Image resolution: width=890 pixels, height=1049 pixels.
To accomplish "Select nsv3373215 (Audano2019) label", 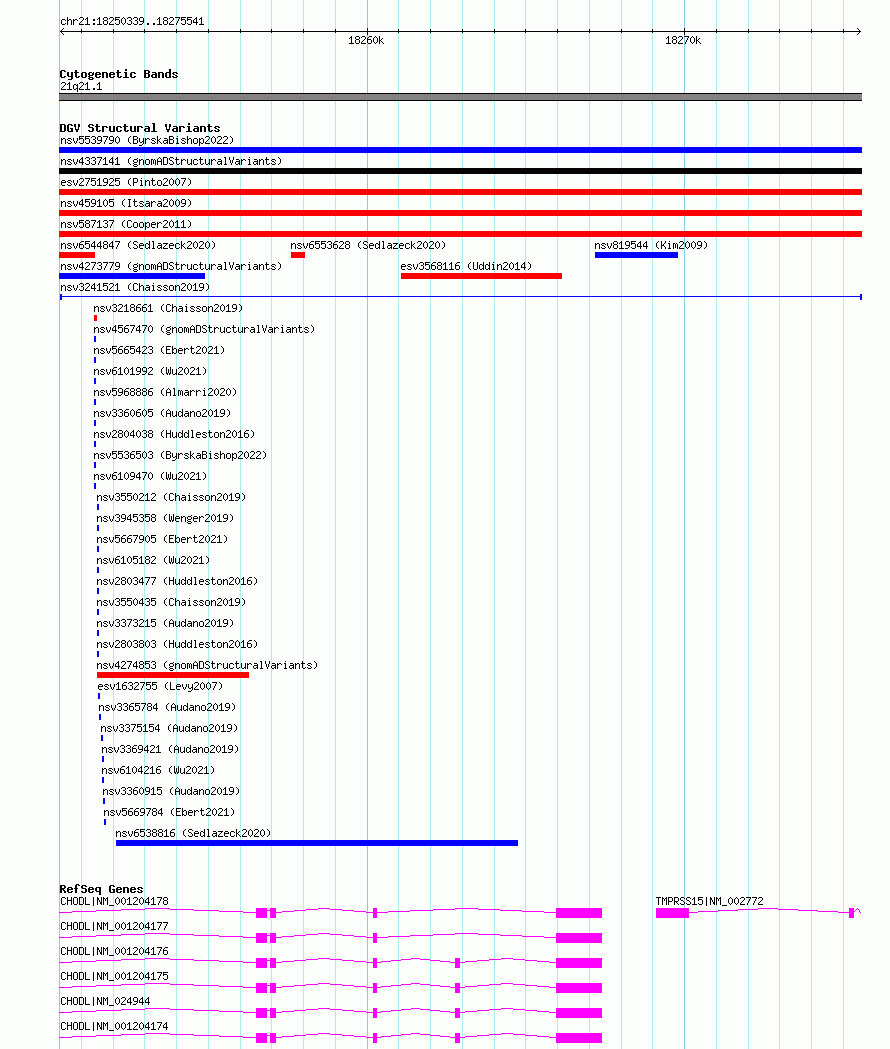I will pyautogui.click(x=165, y=624).
